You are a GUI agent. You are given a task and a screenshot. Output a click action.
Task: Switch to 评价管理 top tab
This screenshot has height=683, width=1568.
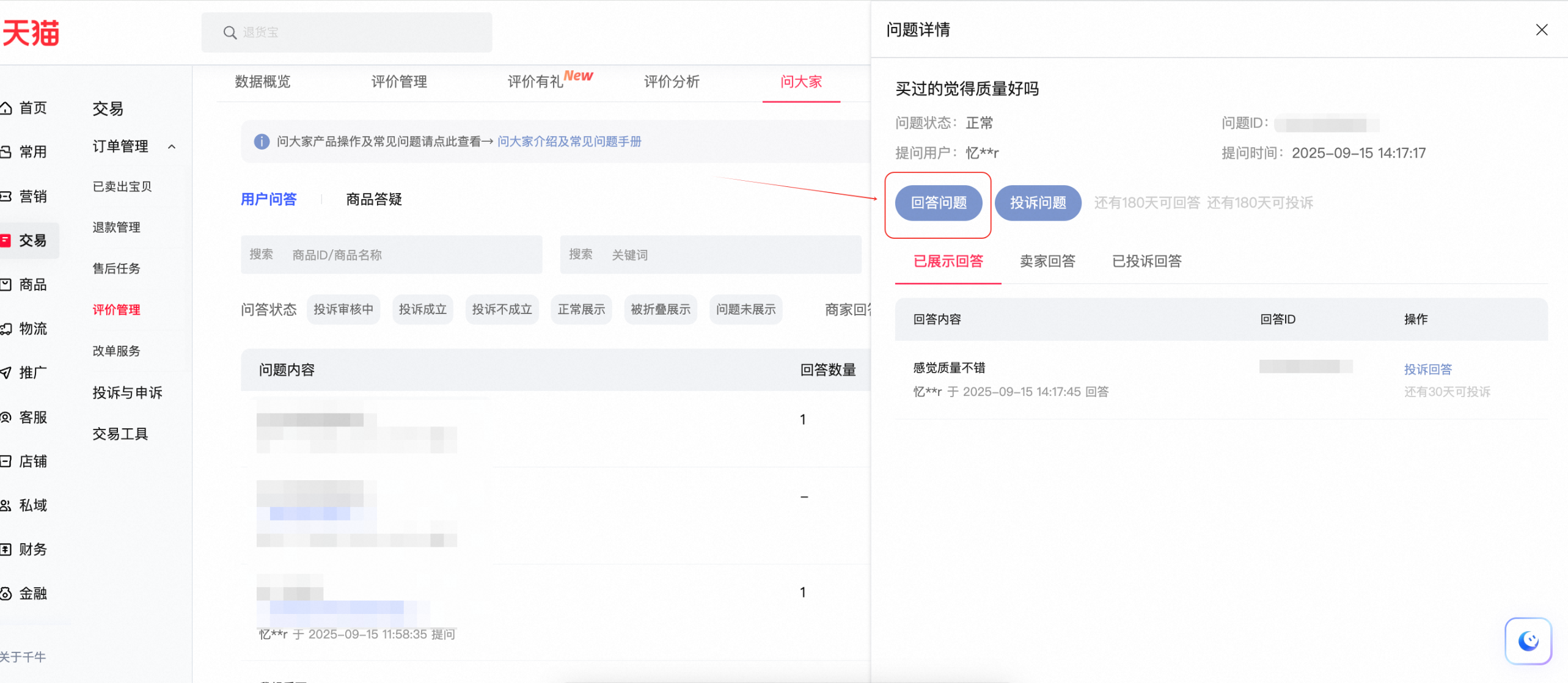coord(399,82)
